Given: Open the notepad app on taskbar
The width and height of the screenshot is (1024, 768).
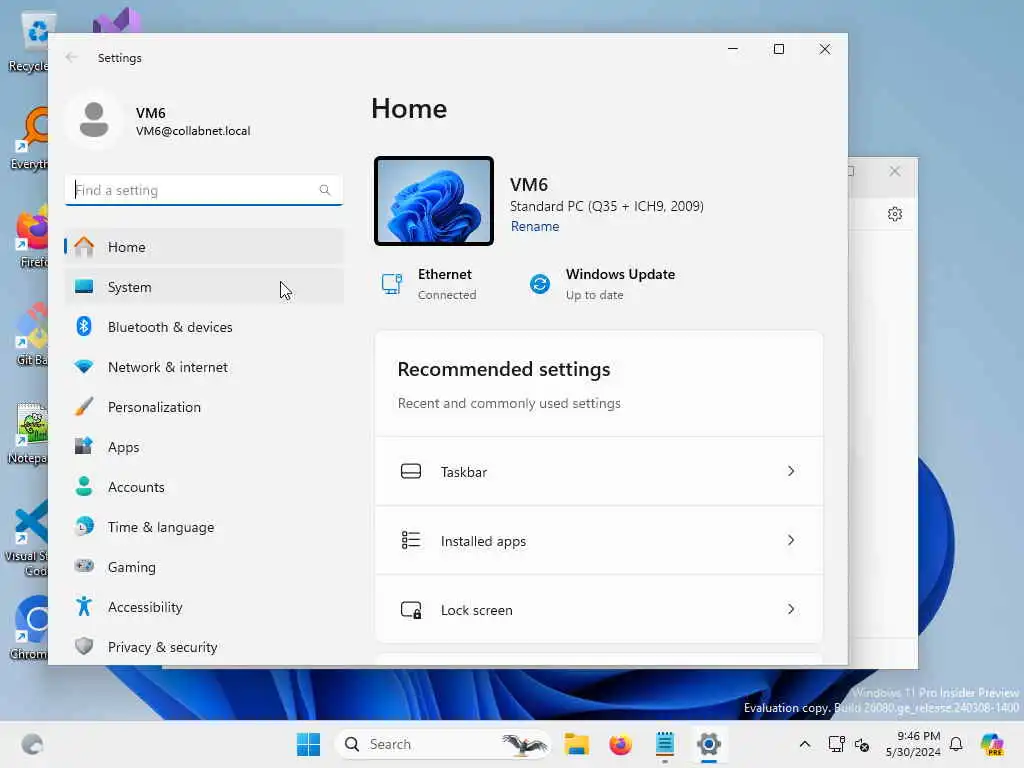Looking at the screenshot, I should tap(665, 744).
